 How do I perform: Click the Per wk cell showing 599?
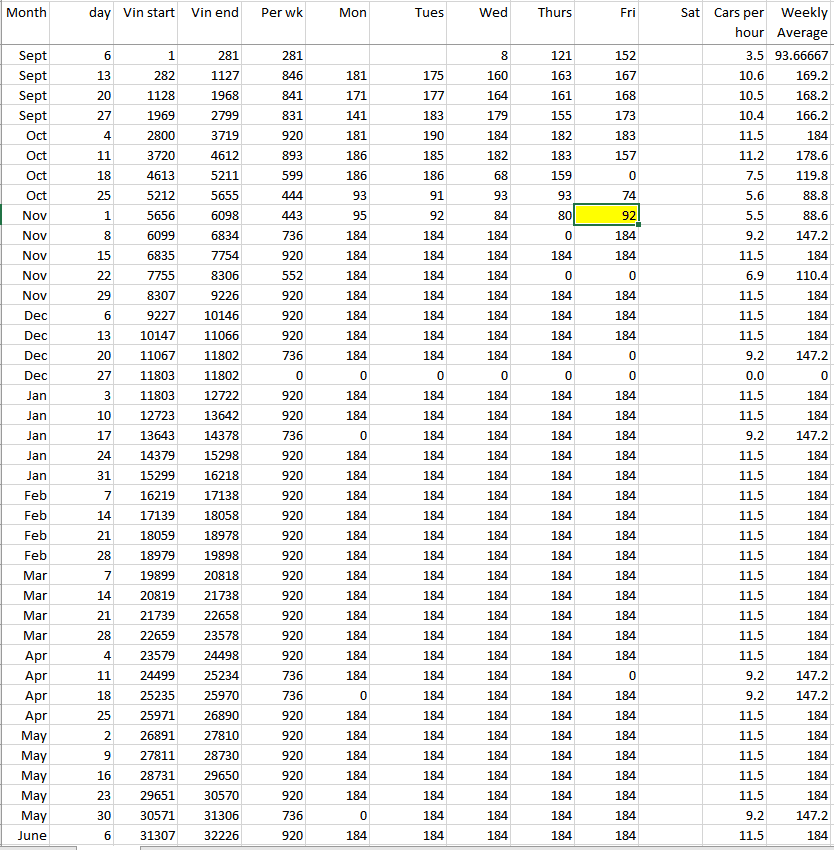pyautogui.click(x=275, y=175)
